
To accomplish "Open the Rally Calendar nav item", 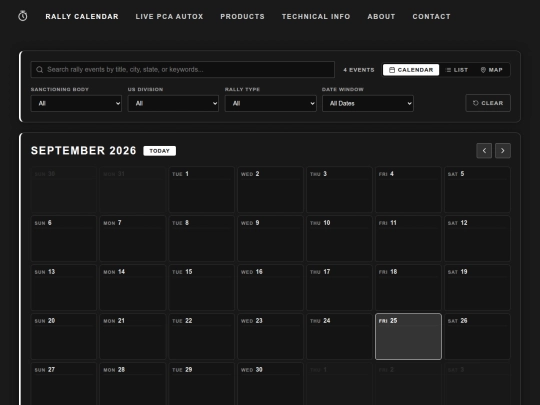I will tap(82, 17).
